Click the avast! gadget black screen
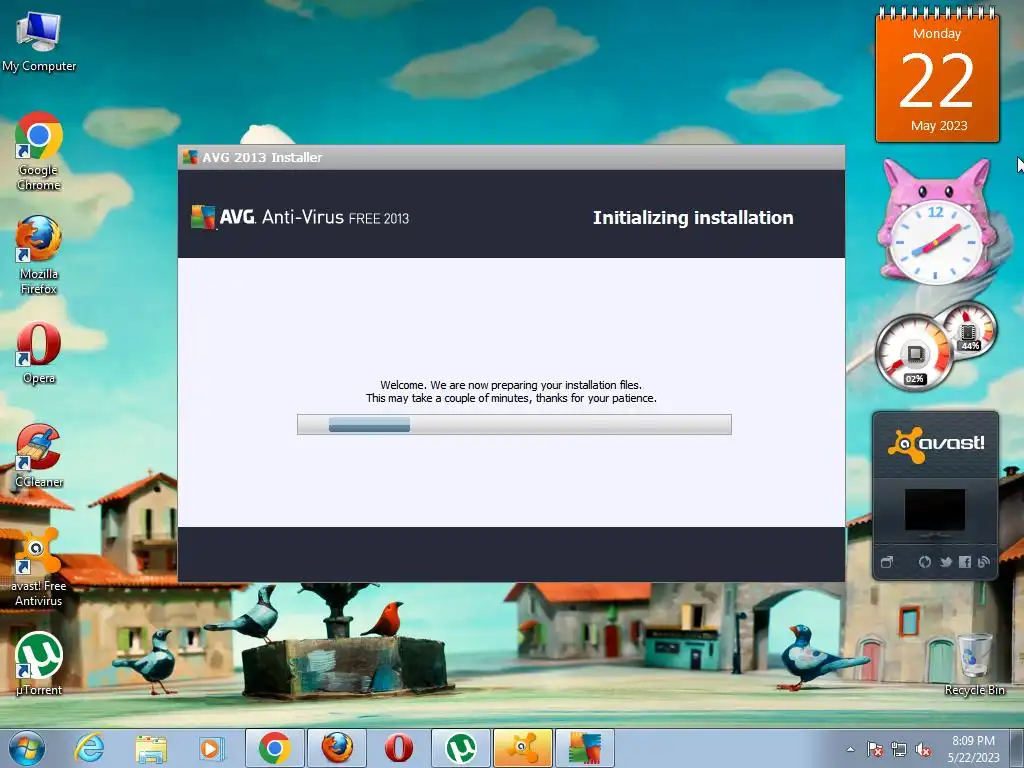Screen dimensions: 1024x768 coord(935,510)
